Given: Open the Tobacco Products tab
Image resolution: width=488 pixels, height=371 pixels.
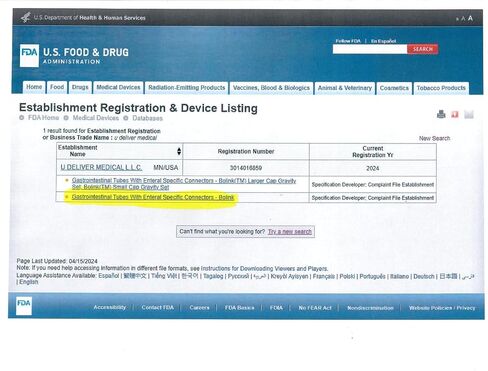Looking at the screenshot, I should tap(441, 88).
